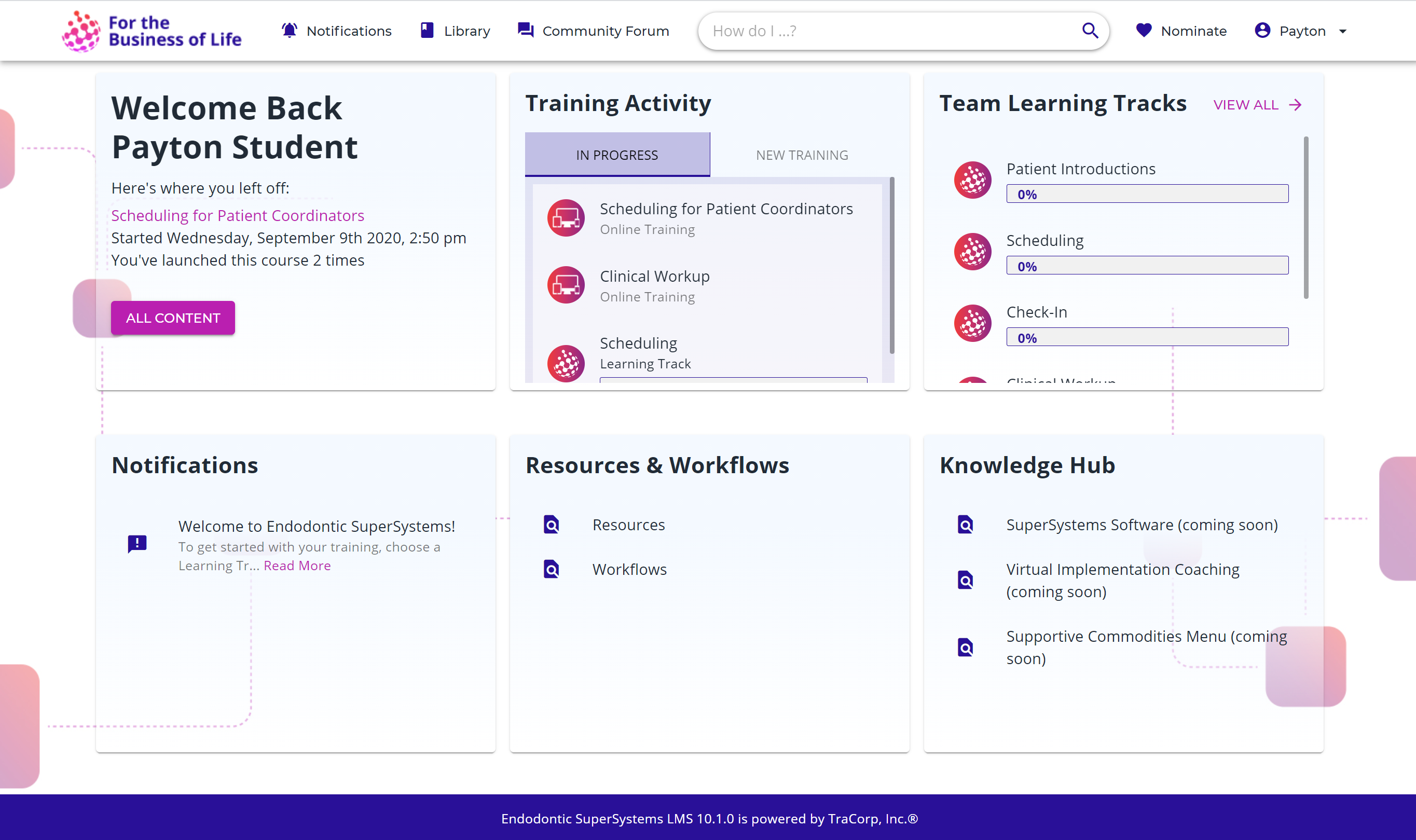Select the In Progress tab
The width and height of the screenshot is (1416, 840).
point(617,155)
